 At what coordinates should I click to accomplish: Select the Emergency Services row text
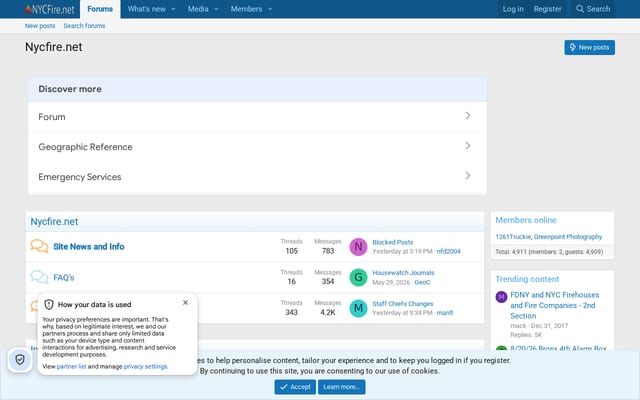point(80,177)
